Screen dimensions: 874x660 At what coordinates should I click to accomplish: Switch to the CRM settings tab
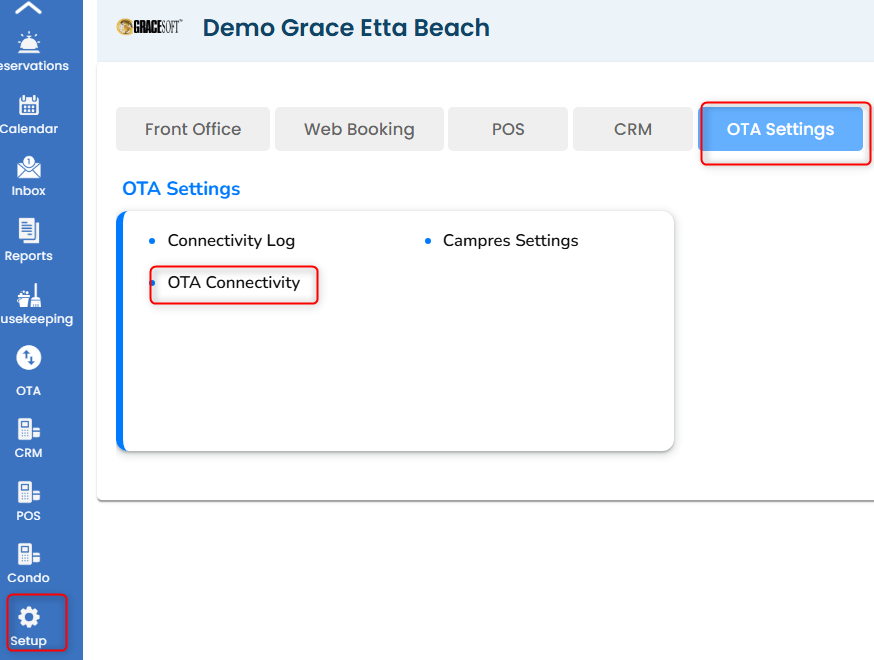click(633, 129)
